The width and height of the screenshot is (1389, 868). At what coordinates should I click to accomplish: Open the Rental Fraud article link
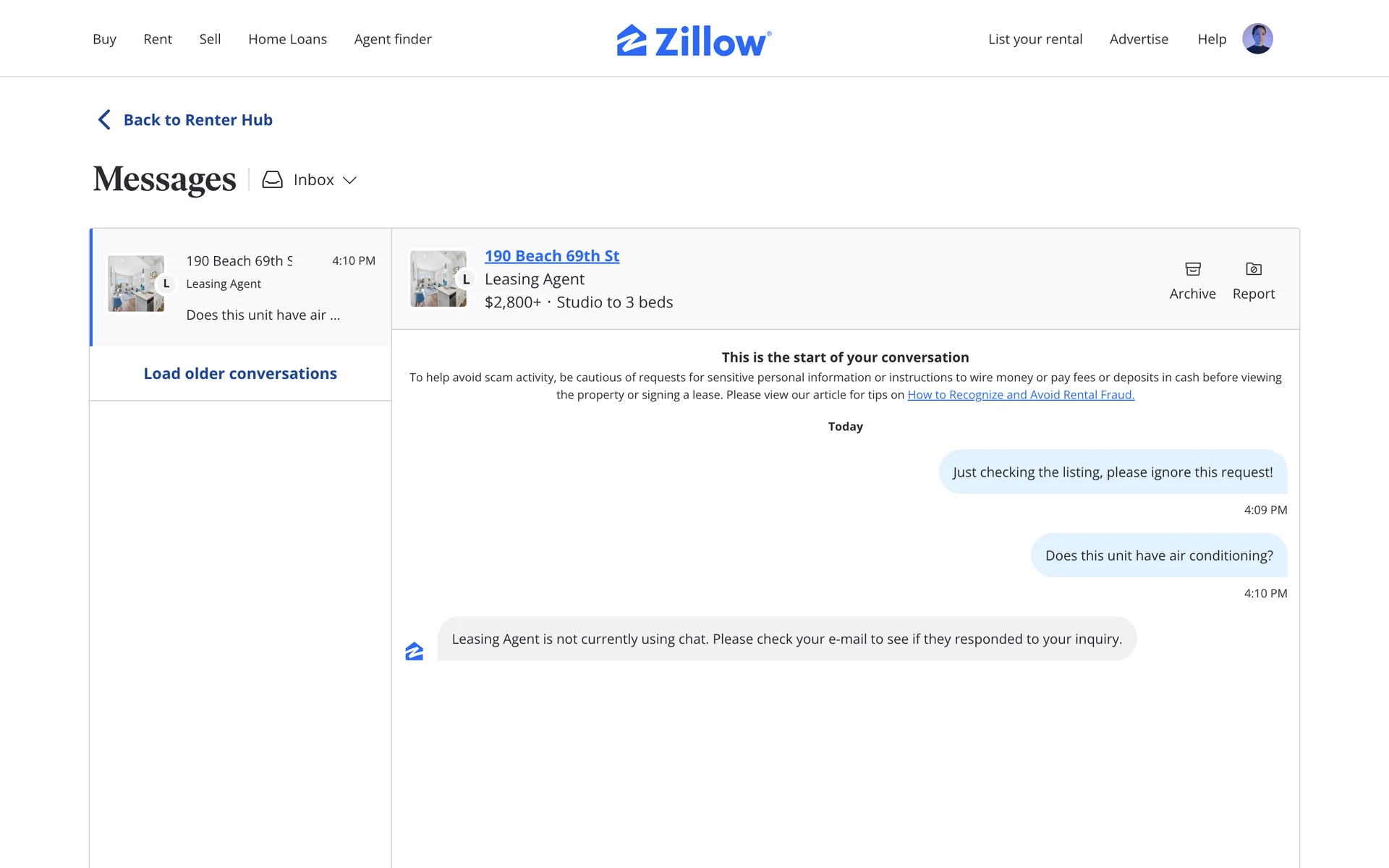click(x=1021, y=395)
